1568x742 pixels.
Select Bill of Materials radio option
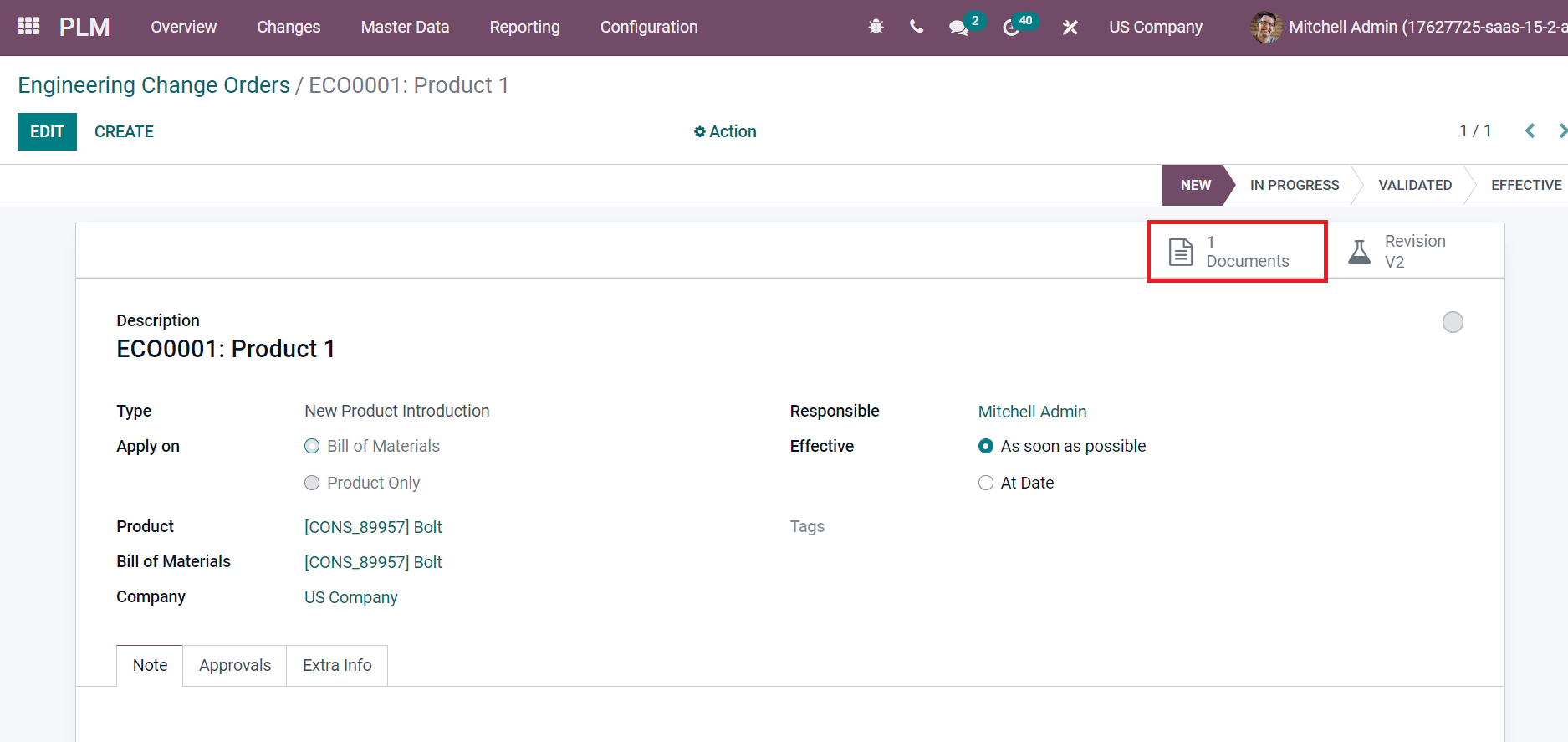(312, 446)
